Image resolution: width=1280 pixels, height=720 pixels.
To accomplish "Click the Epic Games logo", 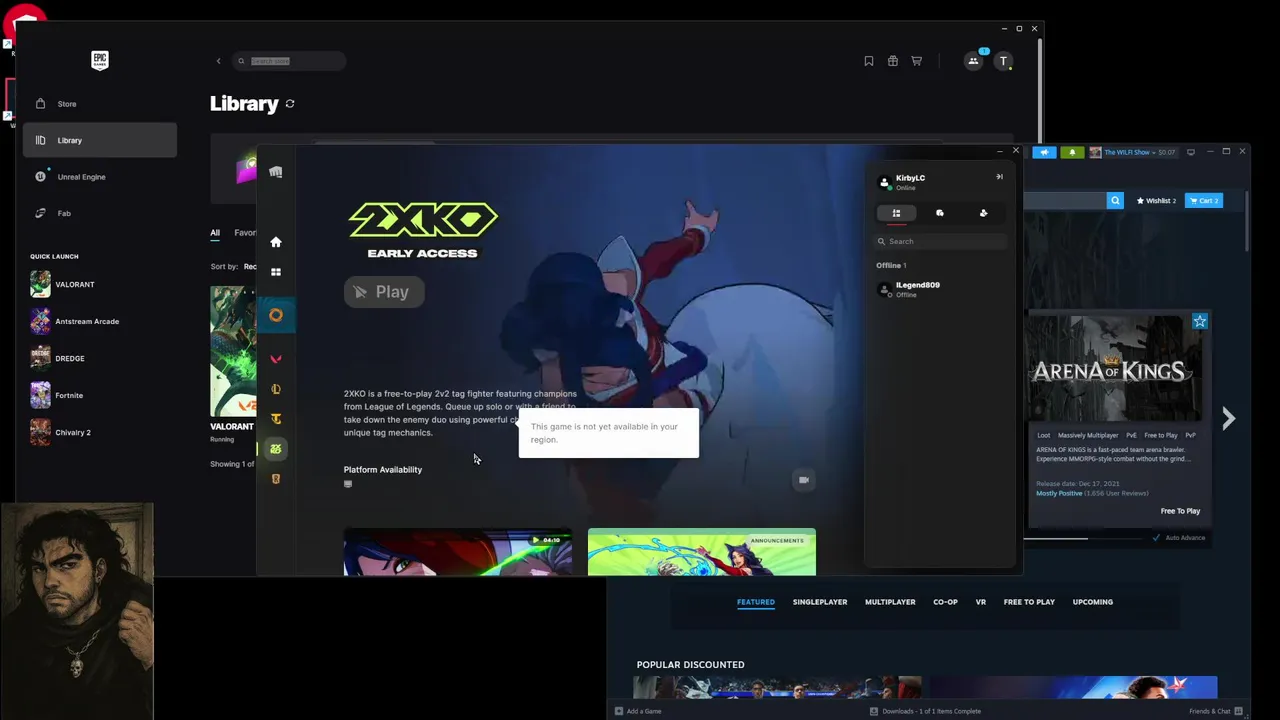I will click(x=100, y=61).
